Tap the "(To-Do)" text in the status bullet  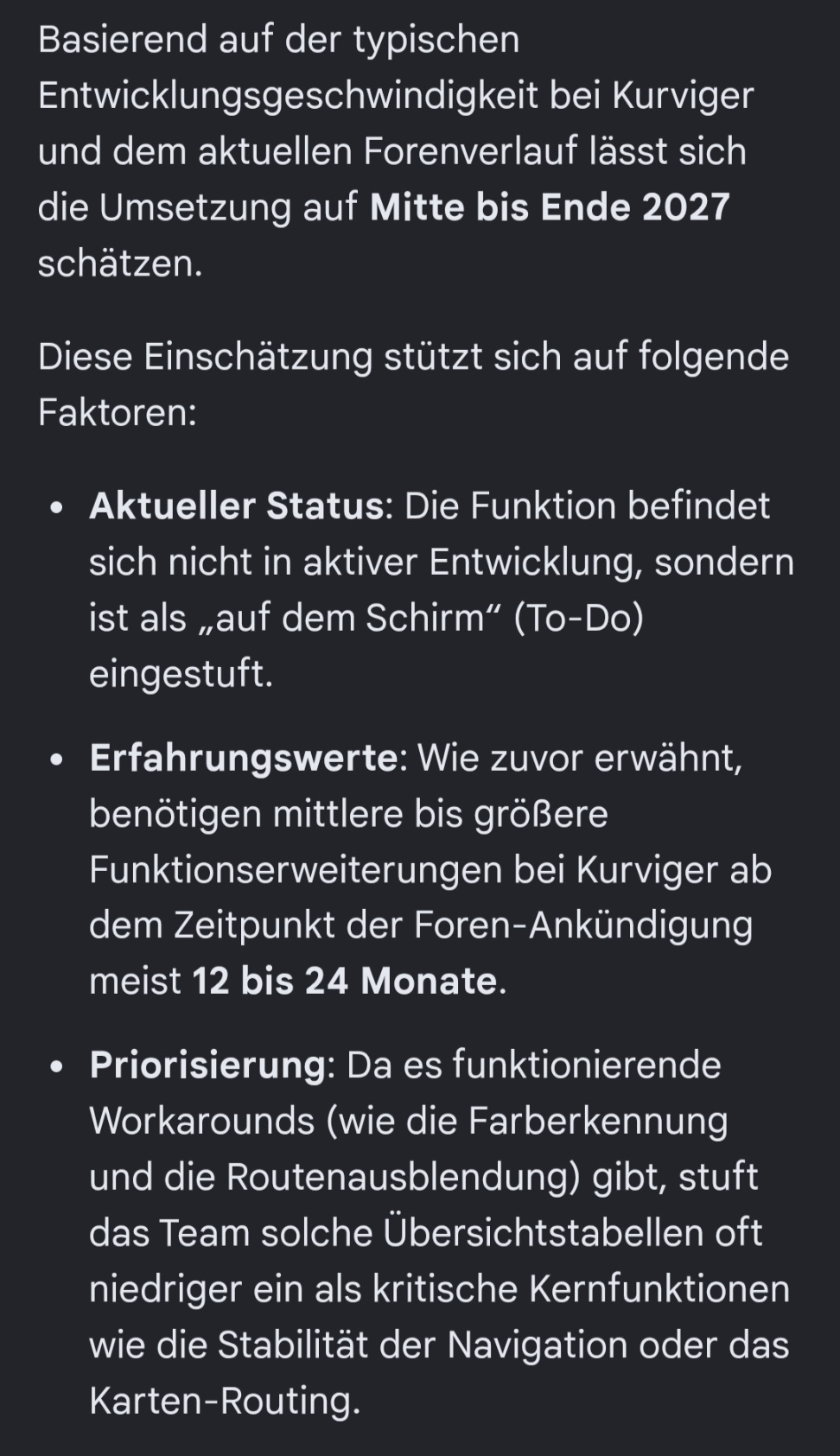[578, 619]
